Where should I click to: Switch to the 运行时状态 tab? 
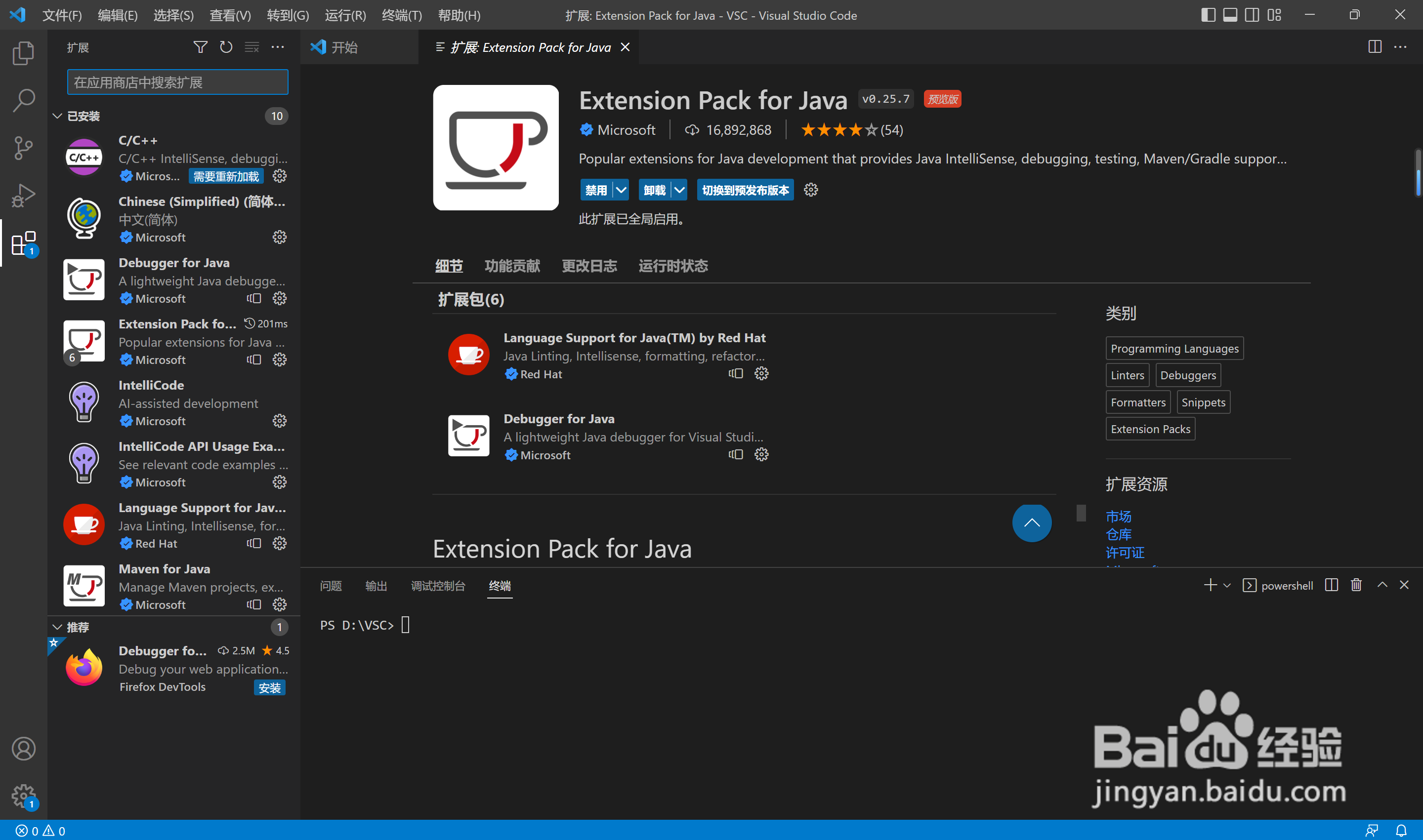coord(673,266)
